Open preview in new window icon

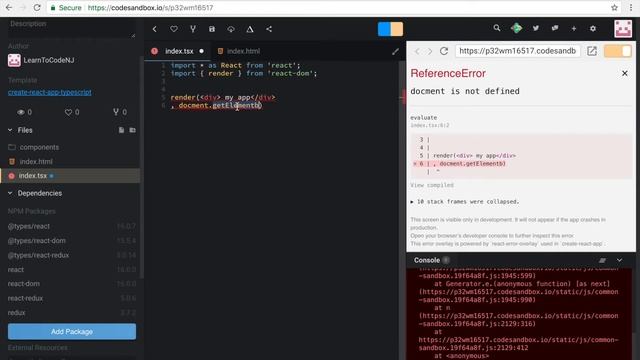pos(592,51)
